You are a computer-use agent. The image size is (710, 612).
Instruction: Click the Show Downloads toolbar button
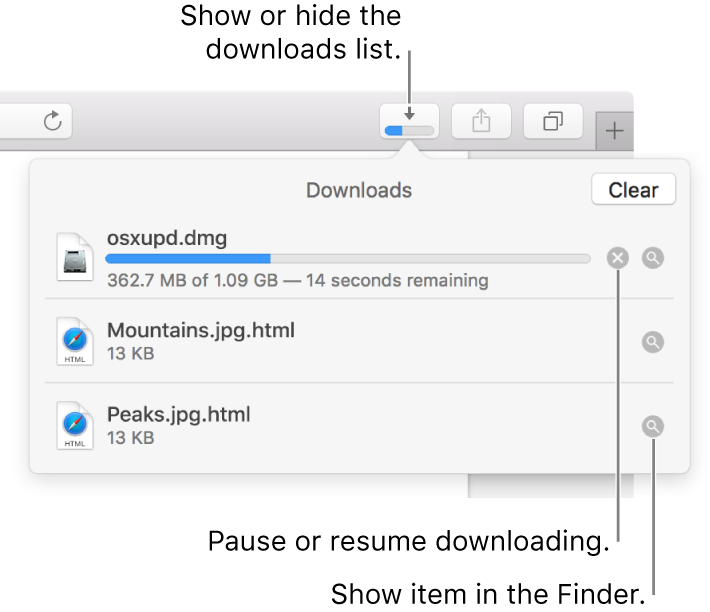(409, 122)
